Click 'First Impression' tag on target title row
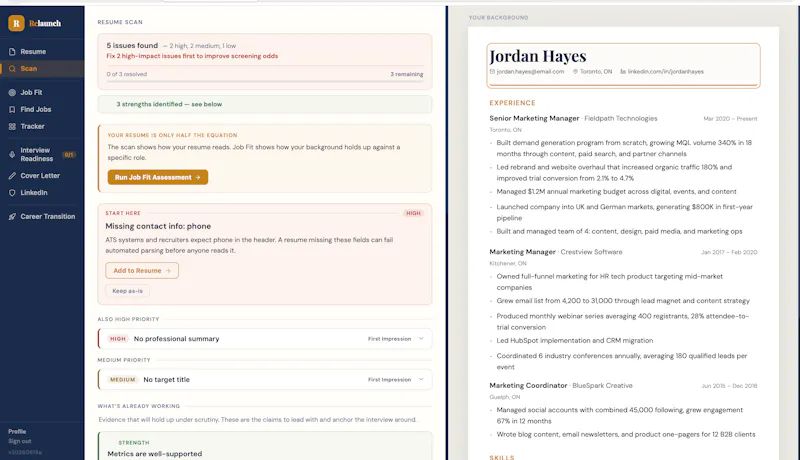 (389, 379)
